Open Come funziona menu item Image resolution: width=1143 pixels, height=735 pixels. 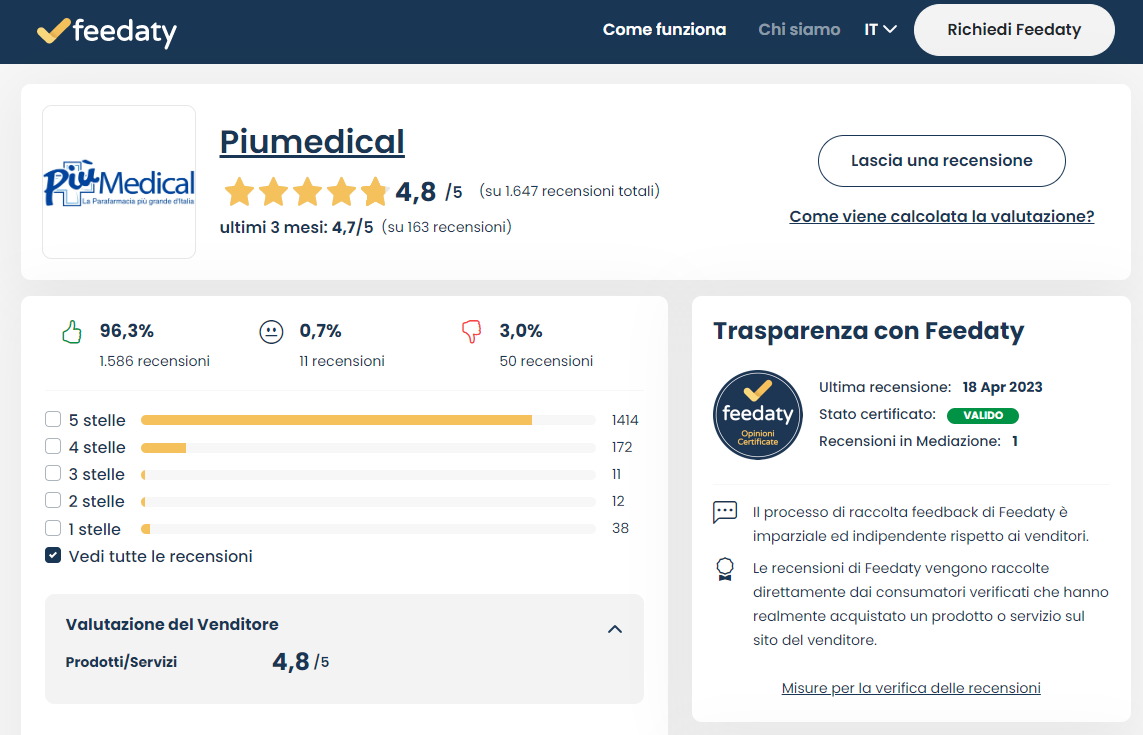(x=664, y=30)
